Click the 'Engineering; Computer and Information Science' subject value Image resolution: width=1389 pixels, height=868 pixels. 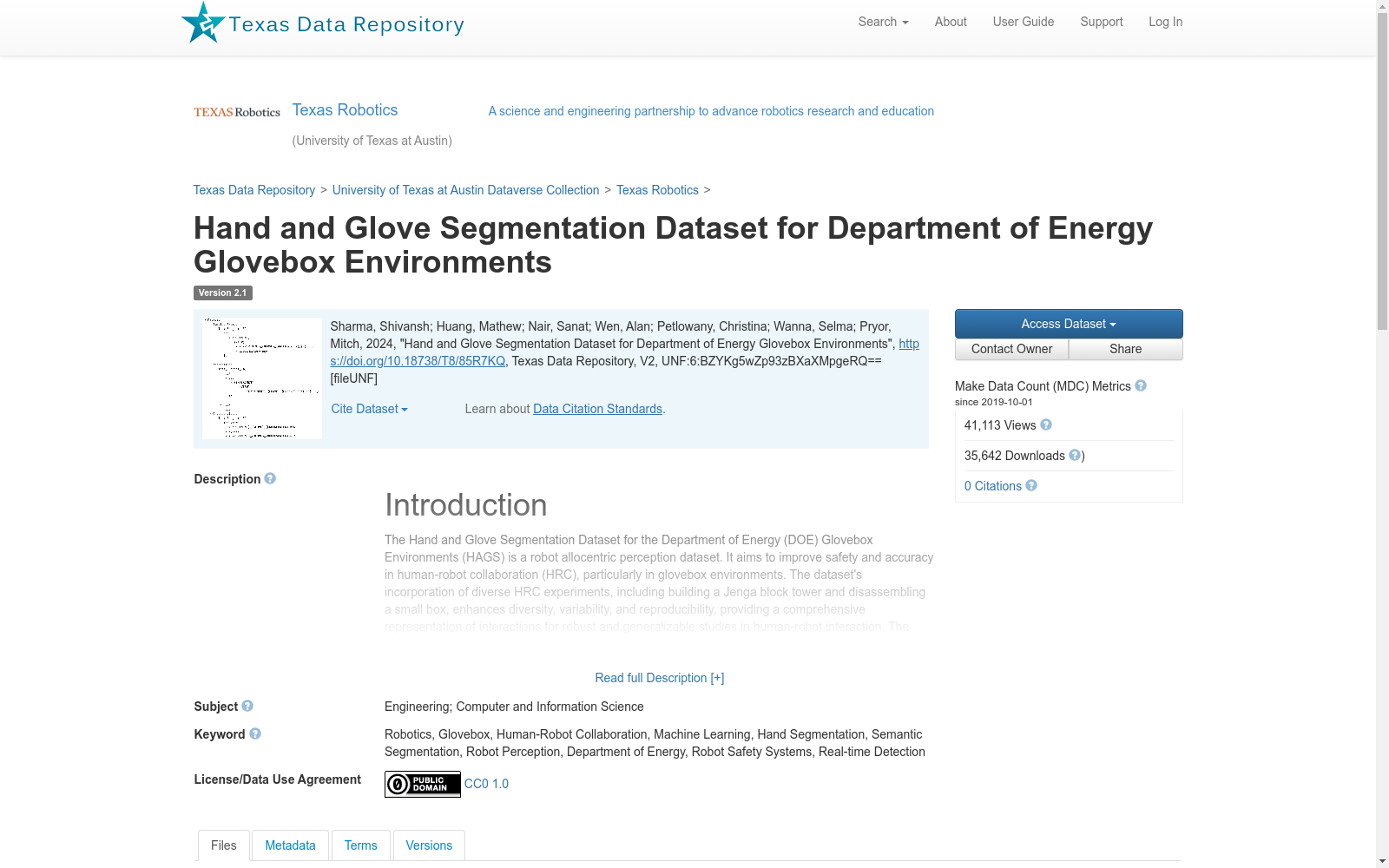514,707
